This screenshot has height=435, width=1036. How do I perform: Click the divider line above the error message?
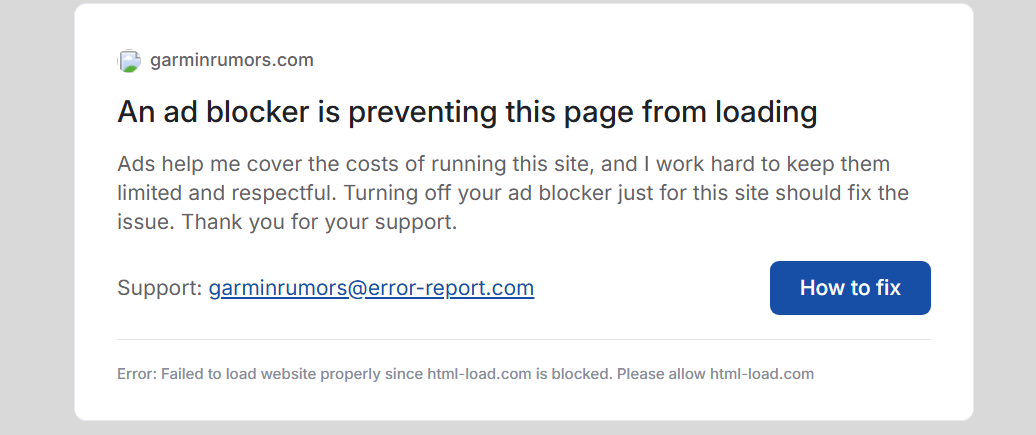tap(523, 340)
